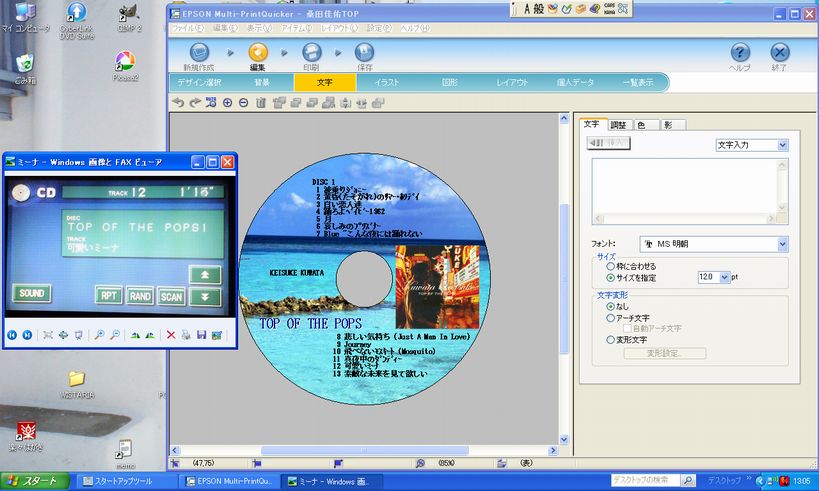The image size is (819, 491).
Task: Select 変形文字 transform option
Action: [627, 340]
